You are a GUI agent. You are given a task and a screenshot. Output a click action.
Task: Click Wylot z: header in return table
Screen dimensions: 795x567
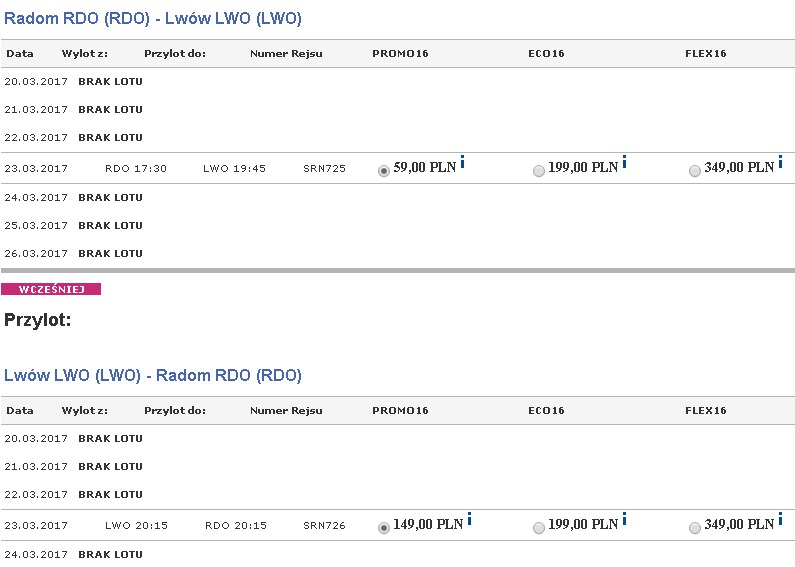click(85, 411)
